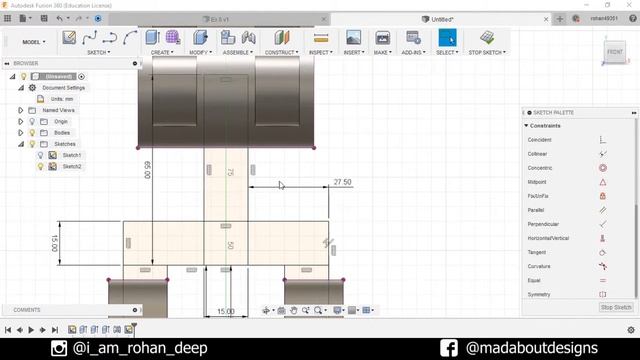Click the Undo arrow icon

click(x=60, y=18)
